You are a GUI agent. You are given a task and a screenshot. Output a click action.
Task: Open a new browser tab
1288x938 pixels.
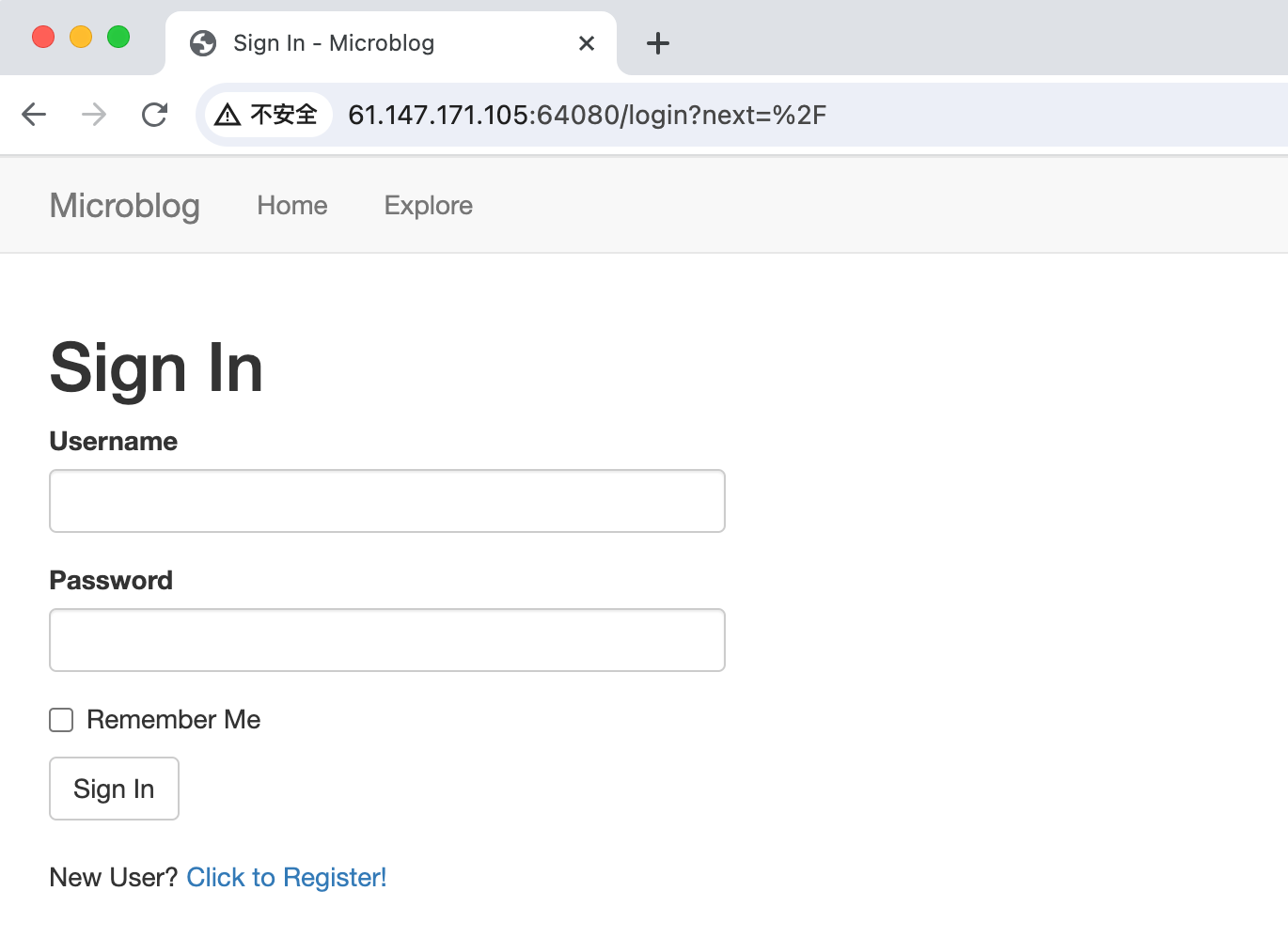(657, 42)
